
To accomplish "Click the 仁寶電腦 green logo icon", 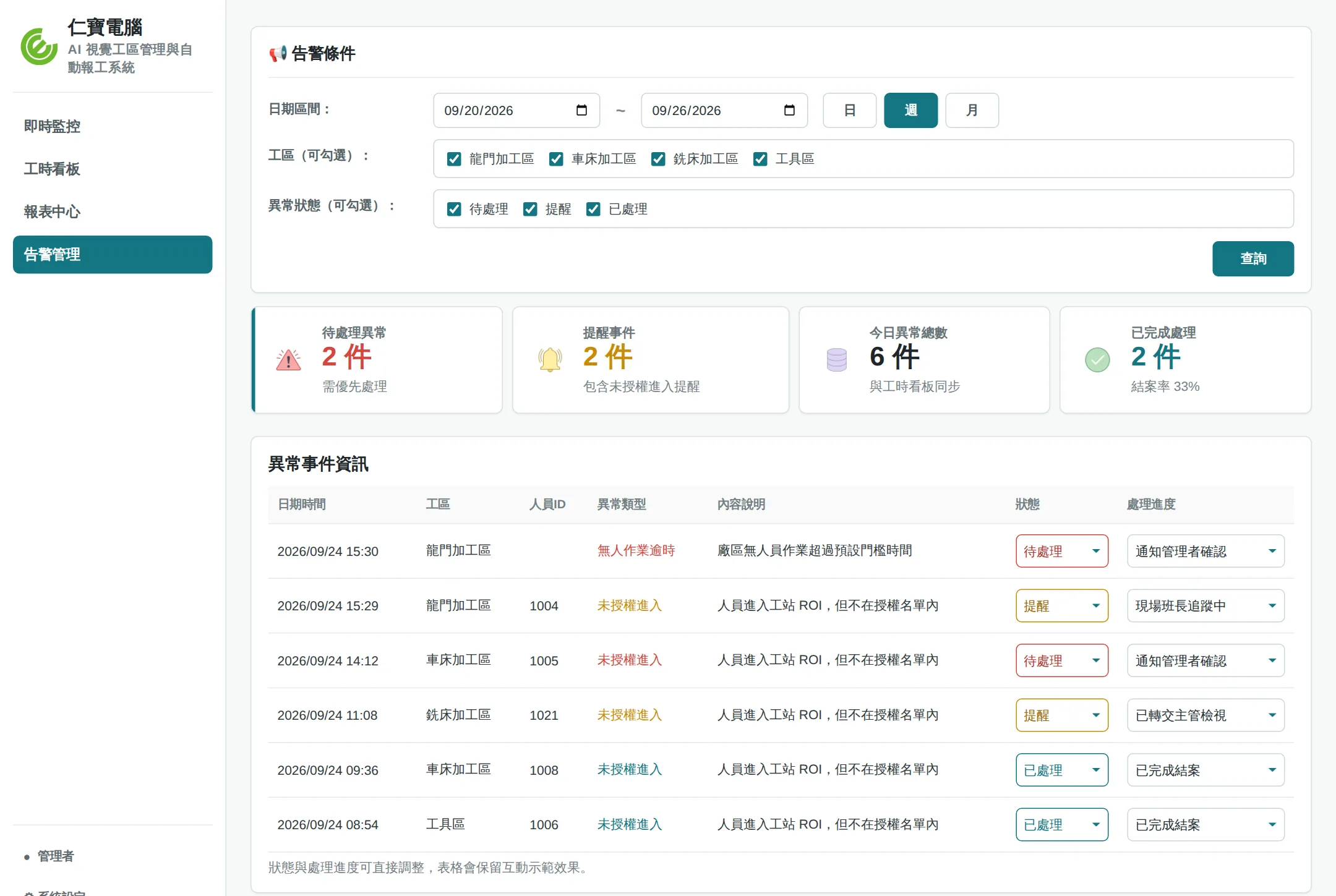I will coord(39,47).
